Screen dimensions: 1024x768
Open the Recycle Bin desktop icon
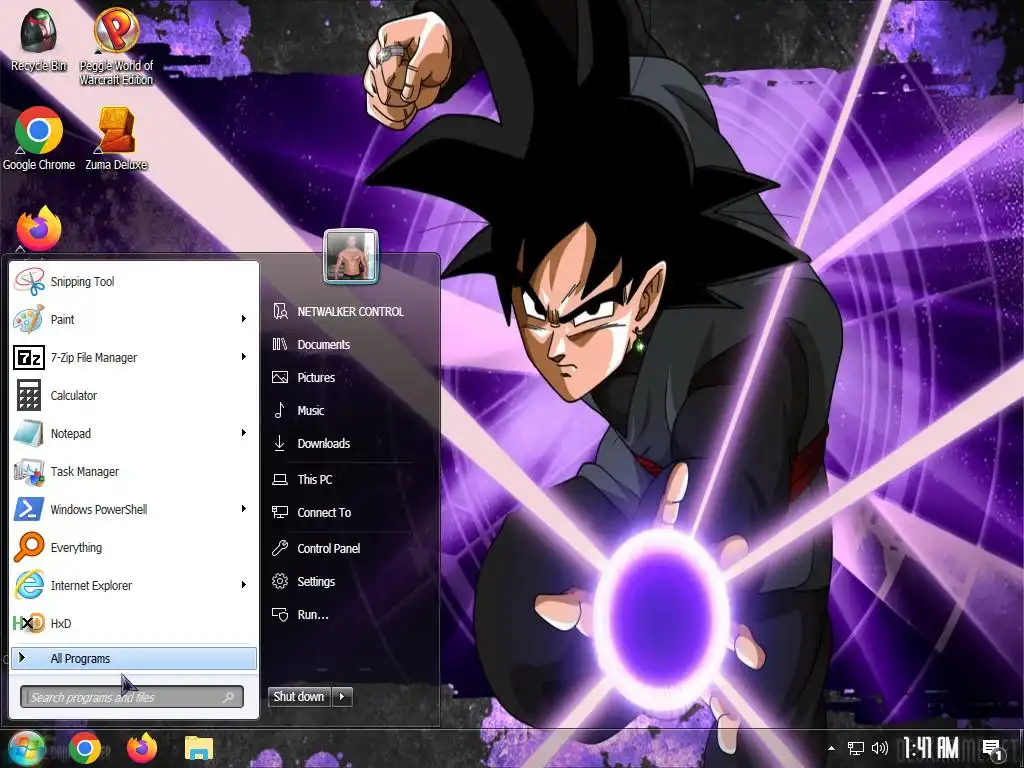tap(39, 37)
